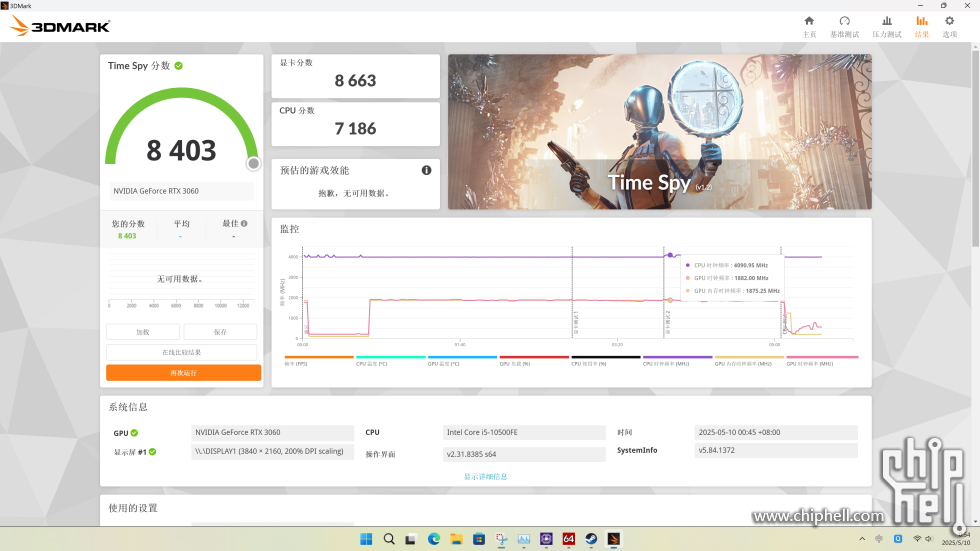This screenshot has height=551, width=980.
Task: Click orange 再次运行 run again button
Action: tap(183, 372)
